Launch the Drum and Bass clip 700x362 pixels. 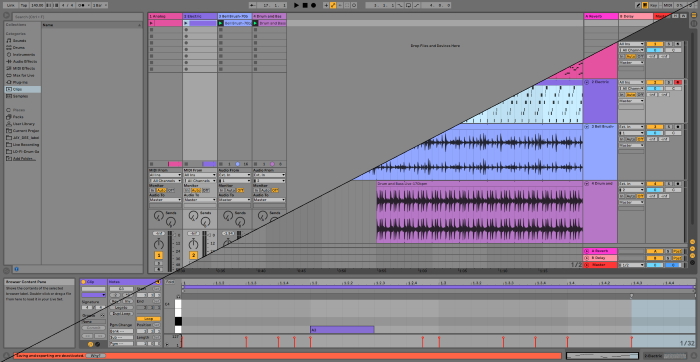tap(255, 23)
